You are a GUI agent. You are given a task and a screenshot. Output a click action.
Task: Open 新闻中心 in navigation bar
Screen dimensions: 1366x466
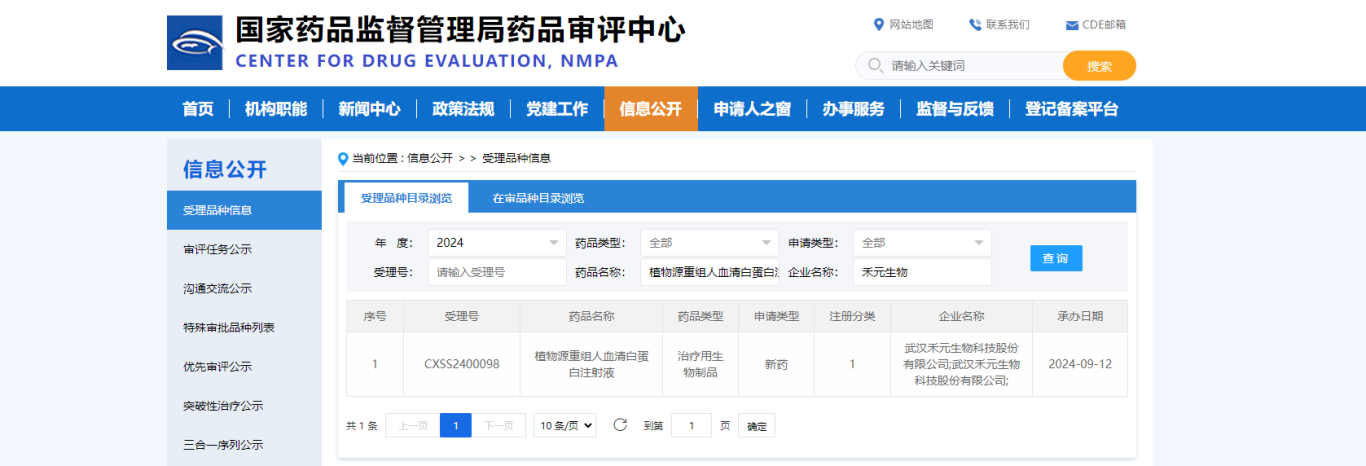[369, 109]
